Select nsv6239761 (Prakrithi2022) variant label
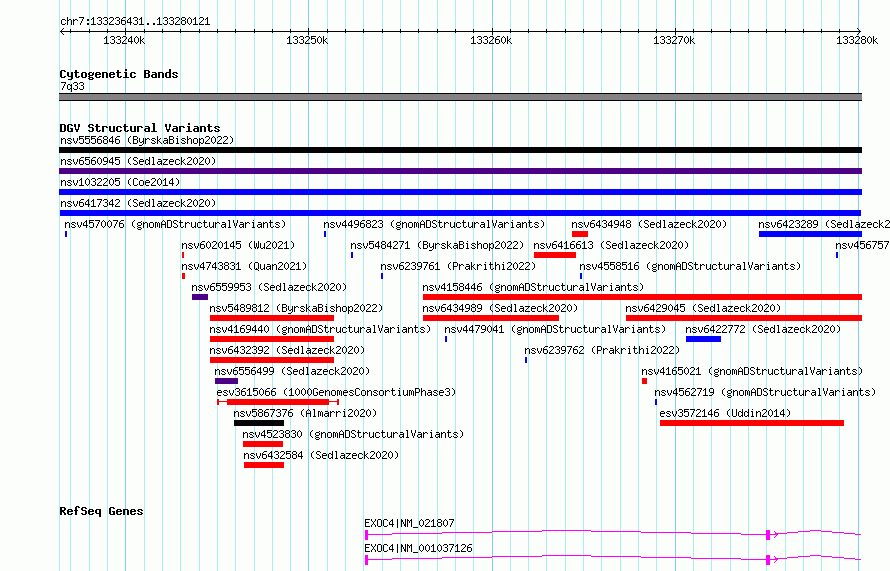This screenshot has width=890, height=571. [458, 266]
